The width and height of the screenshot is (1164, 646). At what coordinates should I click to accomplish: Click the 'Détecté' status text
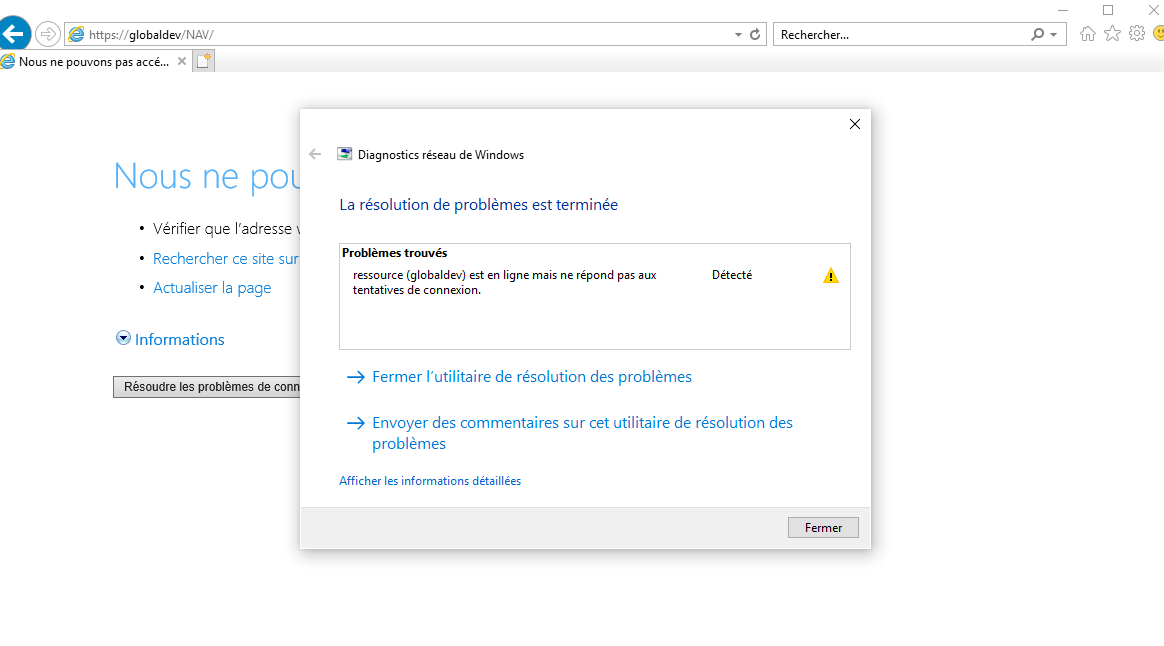(732, 275)
